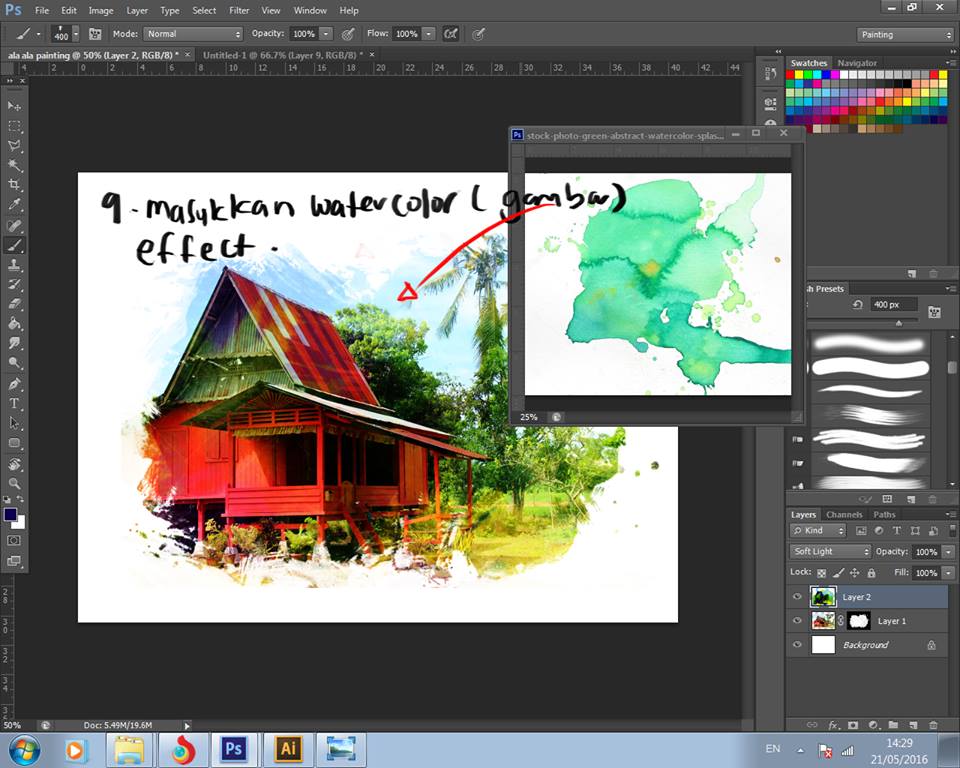960x768 pixels.
Task: Open the Soft Light blend mode dropdown
Action: (831, 552)
